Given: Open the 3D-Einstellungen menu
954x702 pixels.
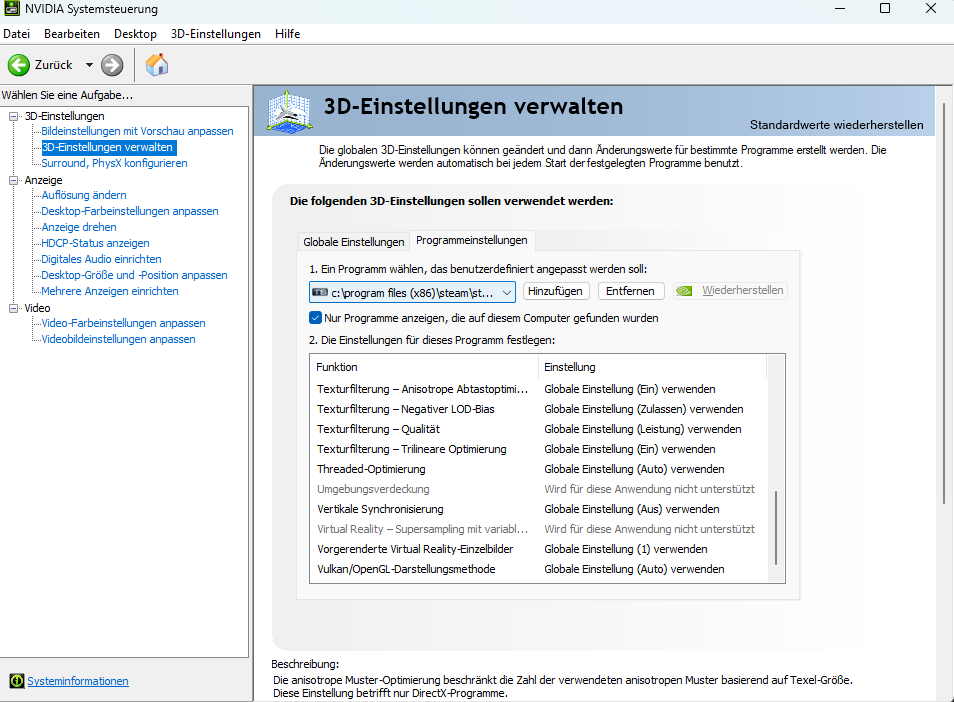Looking at the screenshot, I should 216,34.
